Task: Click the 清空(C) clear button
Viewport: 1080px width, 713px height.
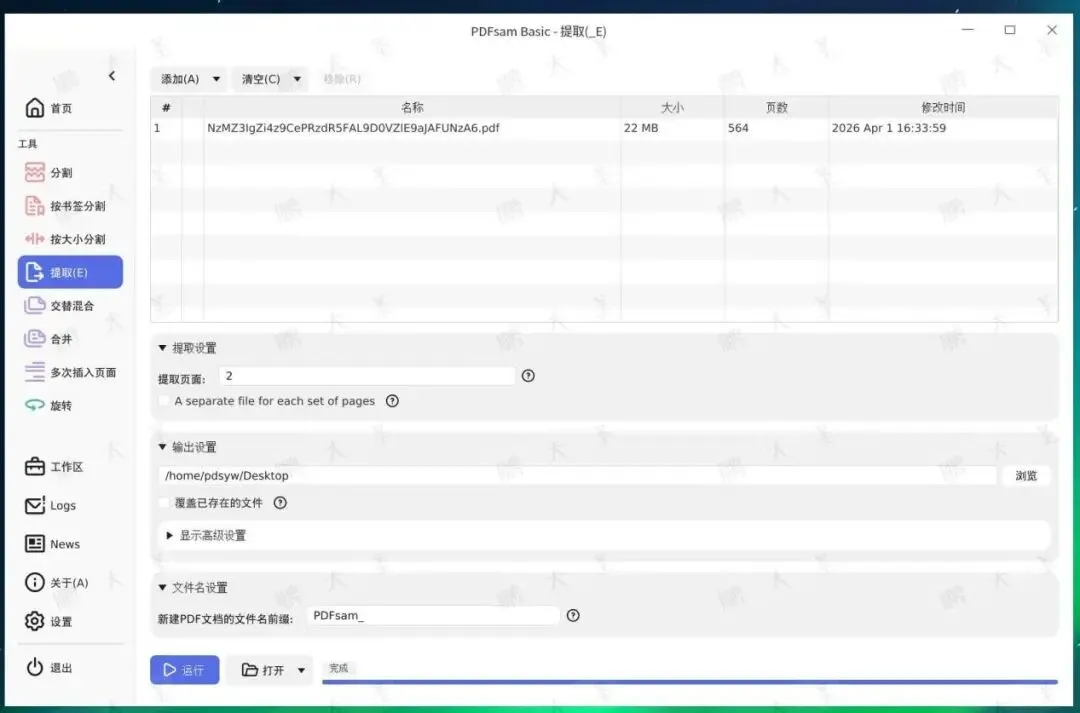Action: (x=260, y=79)
